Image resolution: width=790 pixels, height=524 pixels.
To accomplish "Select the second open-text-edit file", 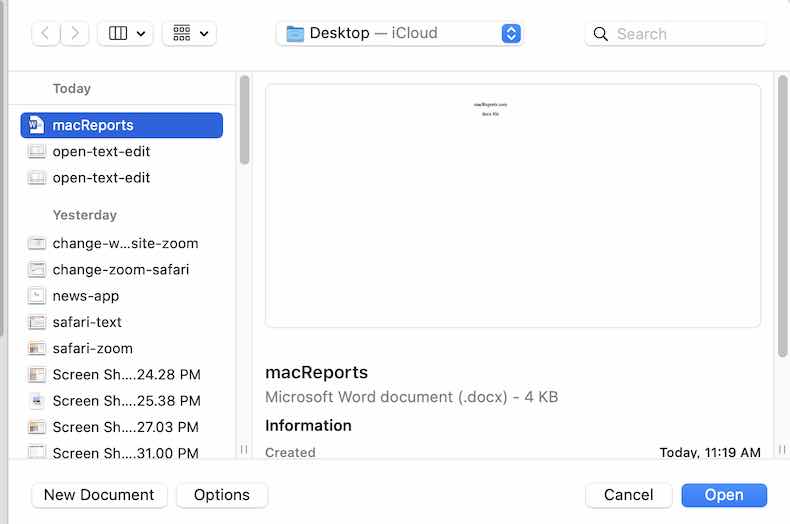I will (x=121, y=177).
